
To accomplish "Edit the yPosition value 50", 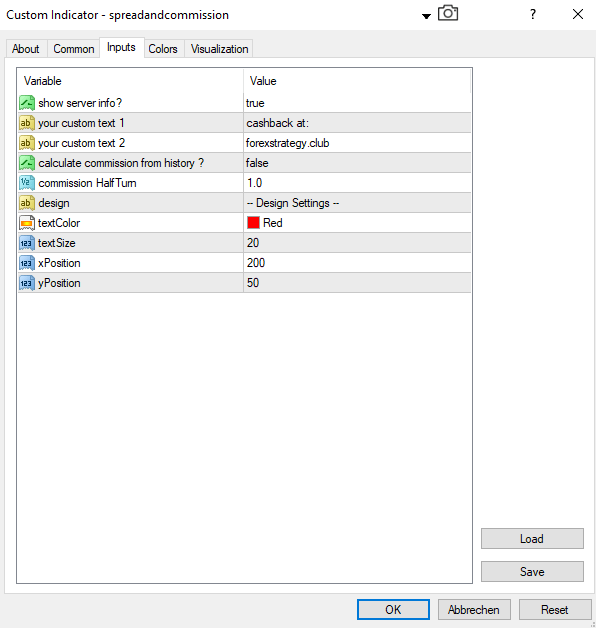I will tap(357, 283).
